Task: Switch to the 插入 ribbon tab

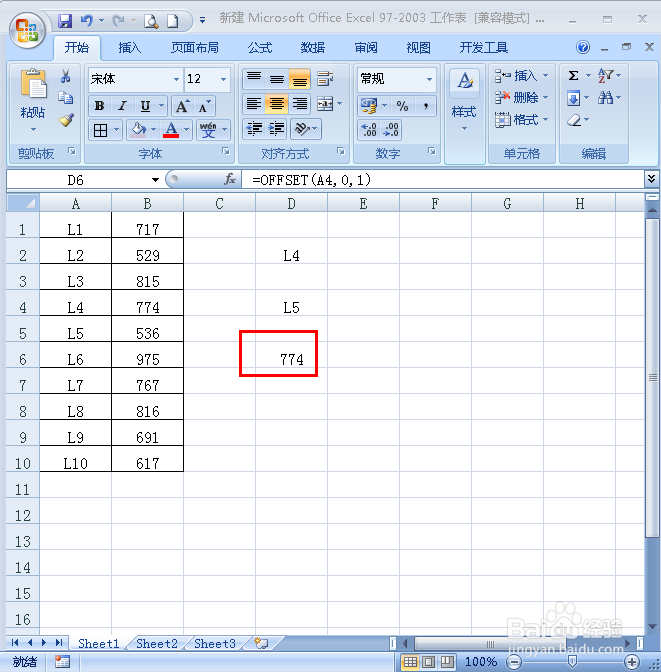Action: tap(129, 48)
